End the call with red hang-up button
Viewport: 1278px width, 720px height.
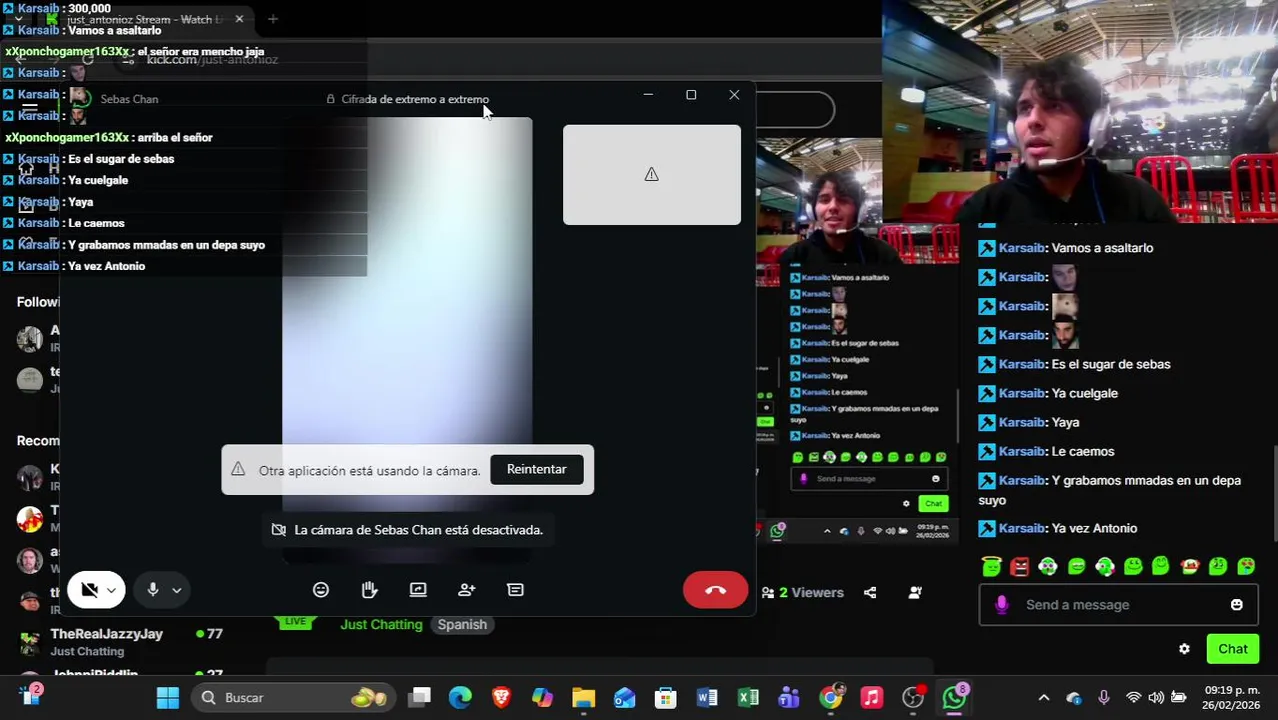pos(715,590)
